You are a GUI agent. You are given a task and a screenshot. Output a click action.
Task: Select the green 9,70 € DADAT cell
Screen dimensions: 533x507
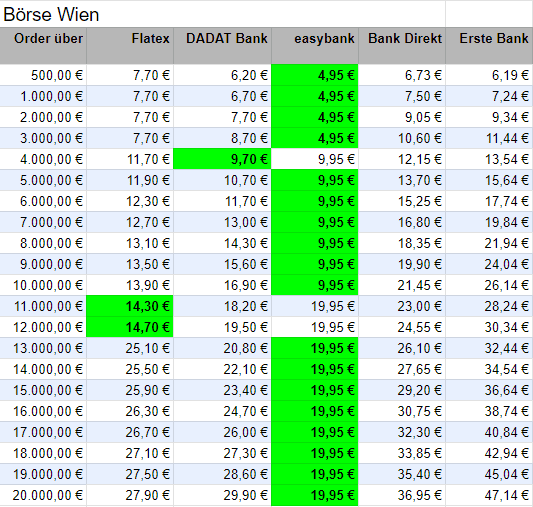223,159
